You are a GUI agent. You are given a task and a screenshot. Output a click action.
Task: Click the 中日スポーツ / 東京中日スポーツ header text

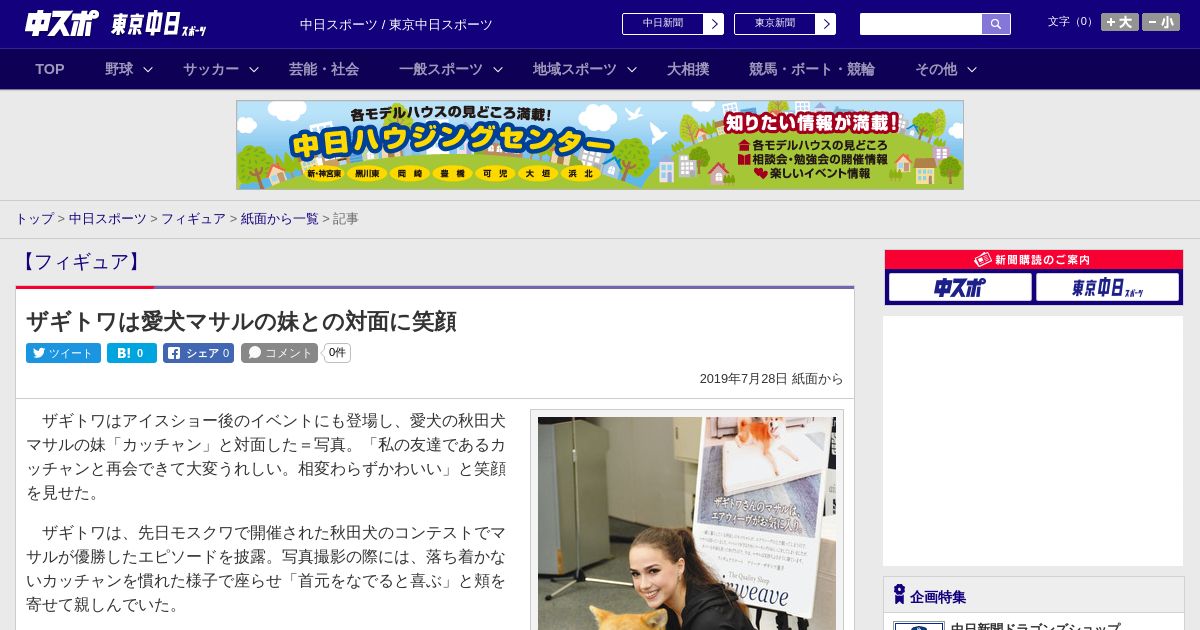(x=396, y=24)
